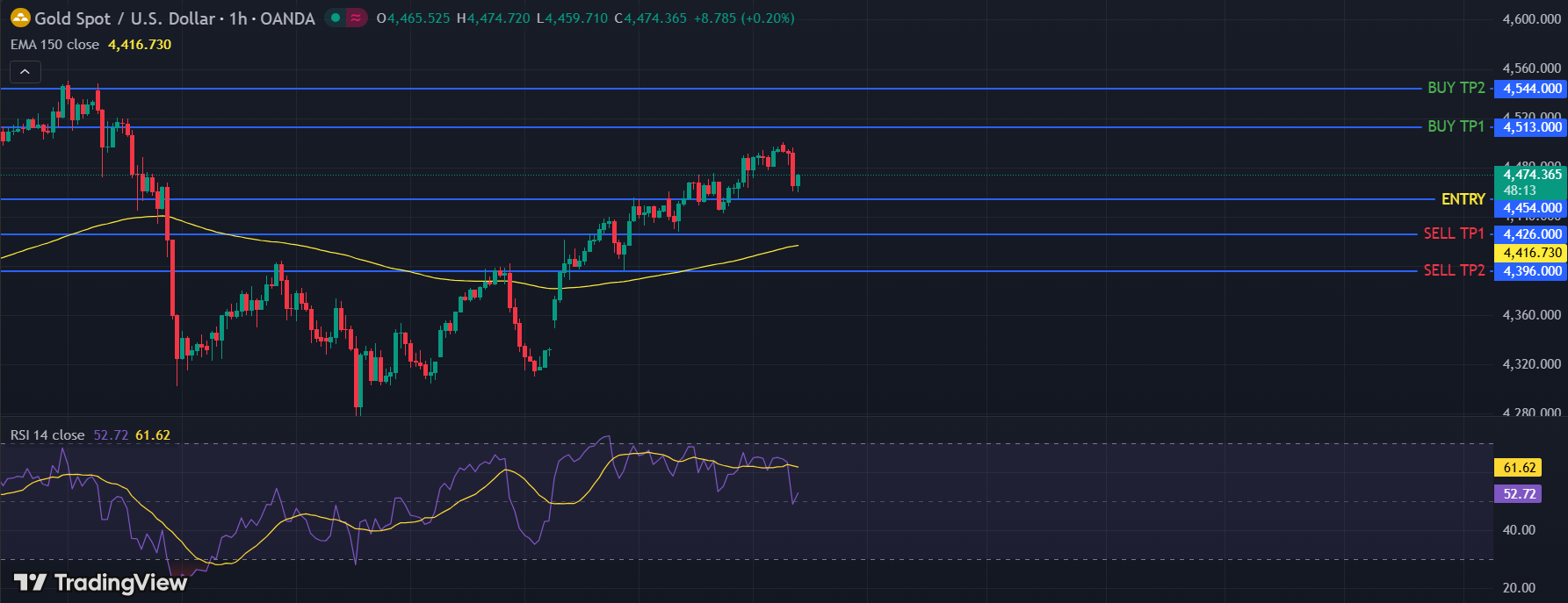Click the BUY TP2 line label

pos(1456,88)
